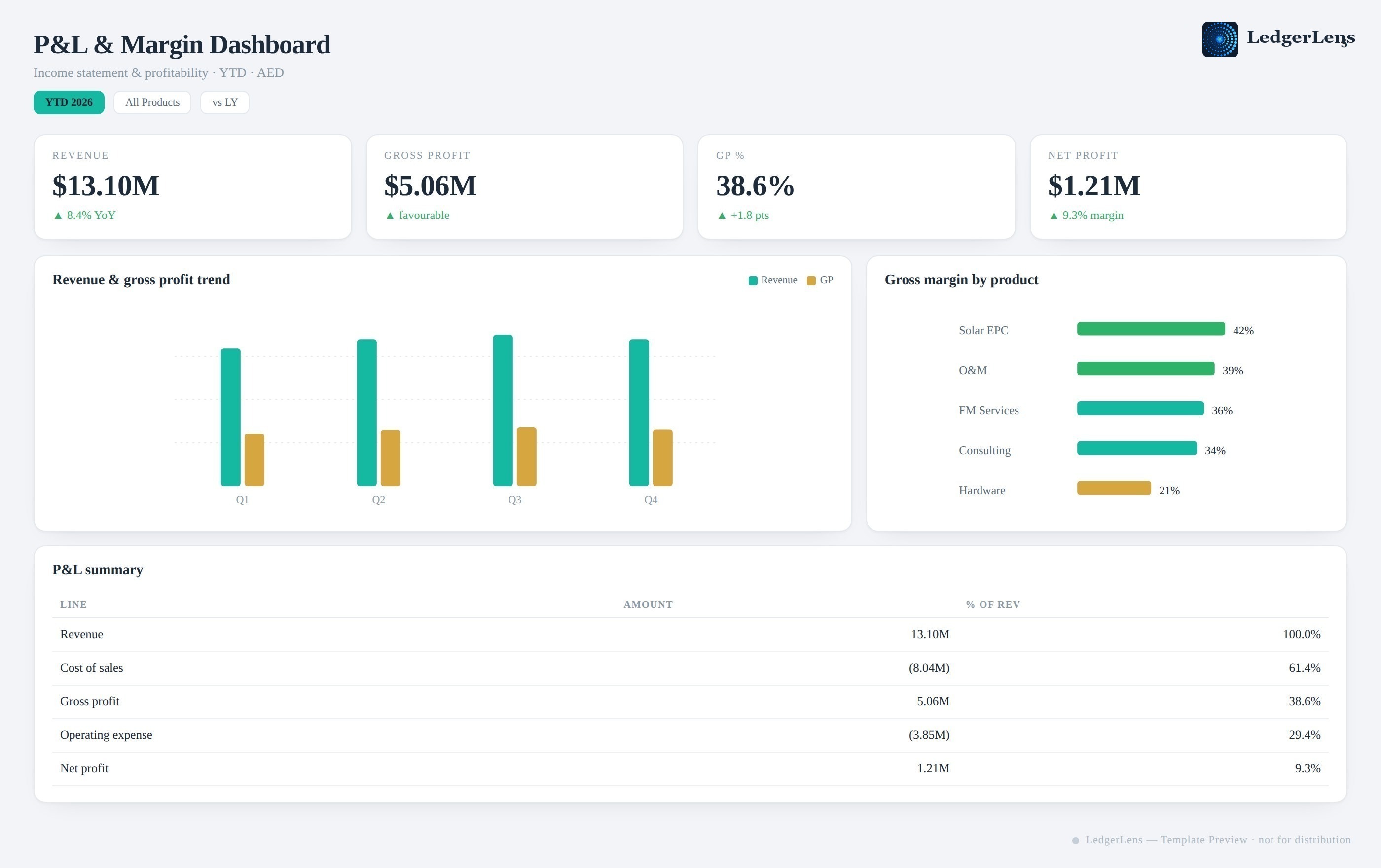Click the Q2 GP bar
Viewport: 1381px width, 868px height.
tap(391, 458)
